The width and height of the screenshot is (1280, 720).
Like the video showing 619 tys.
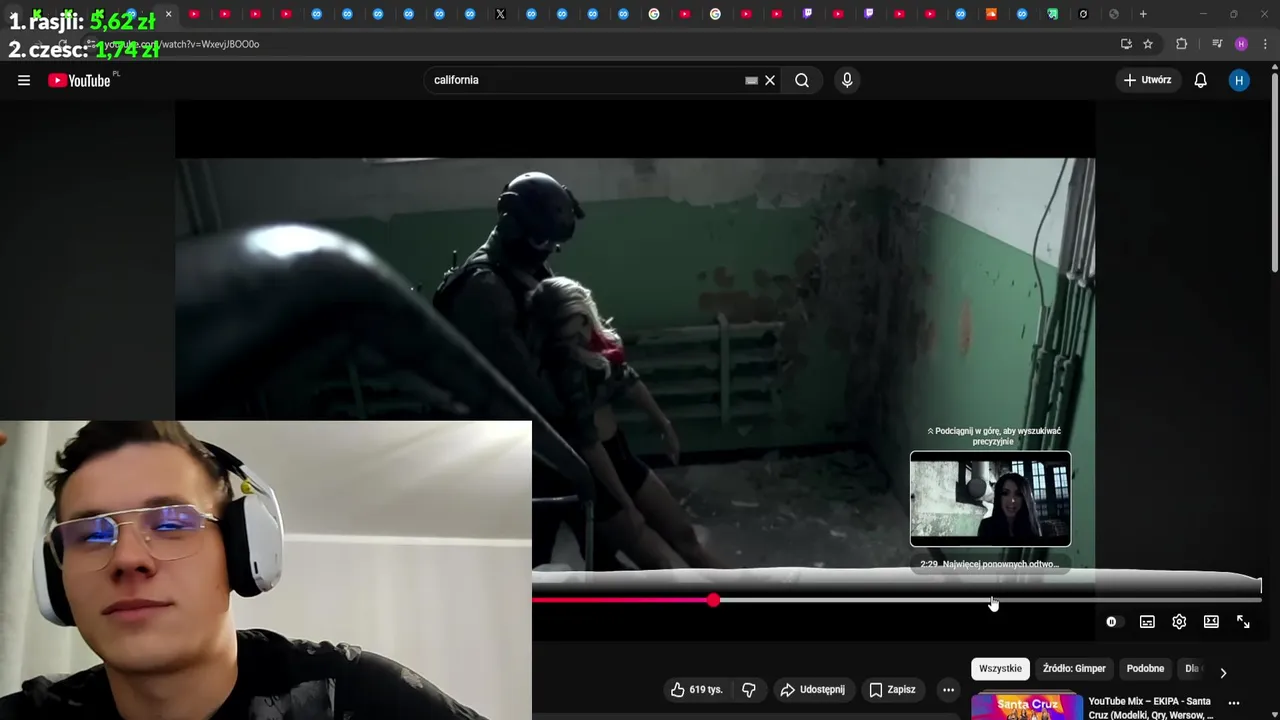coord(695,689)
